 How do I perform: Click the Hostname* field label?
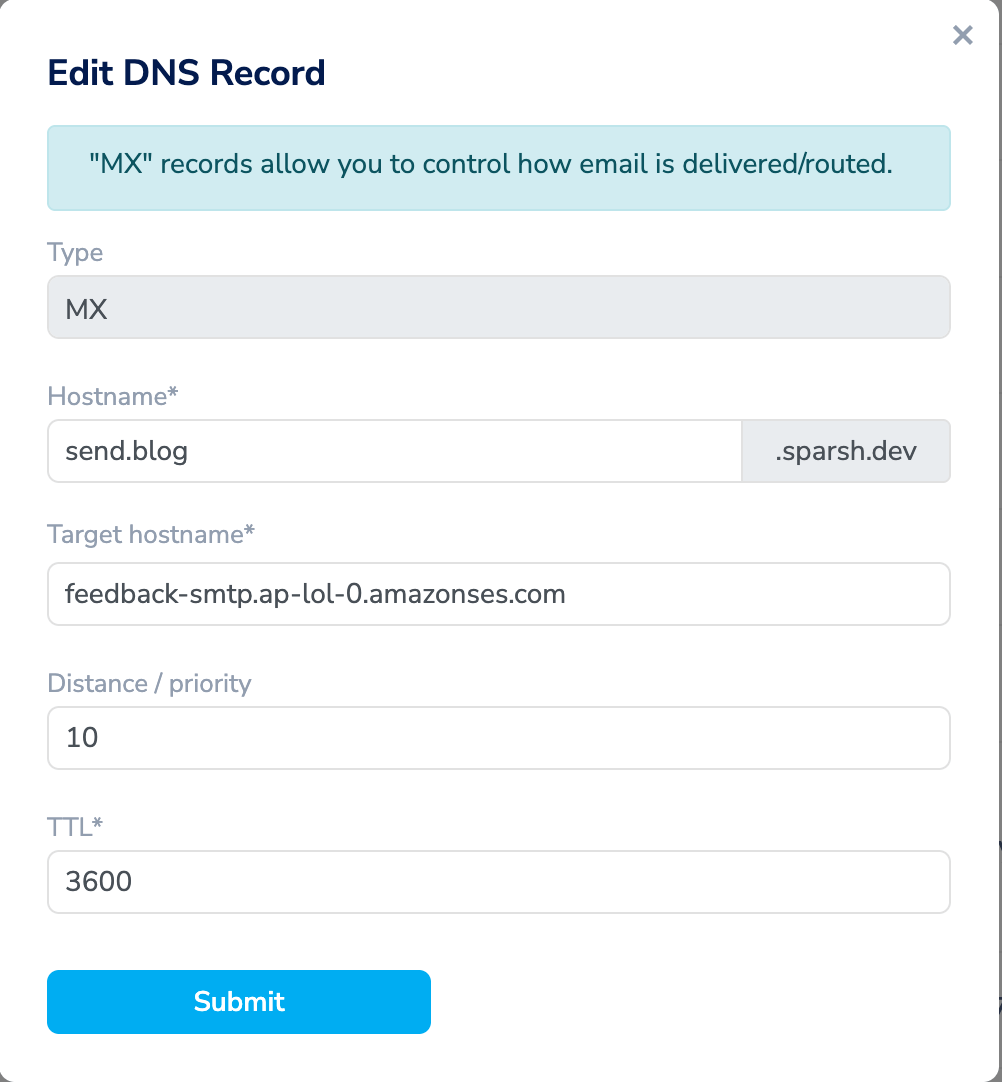112,396
